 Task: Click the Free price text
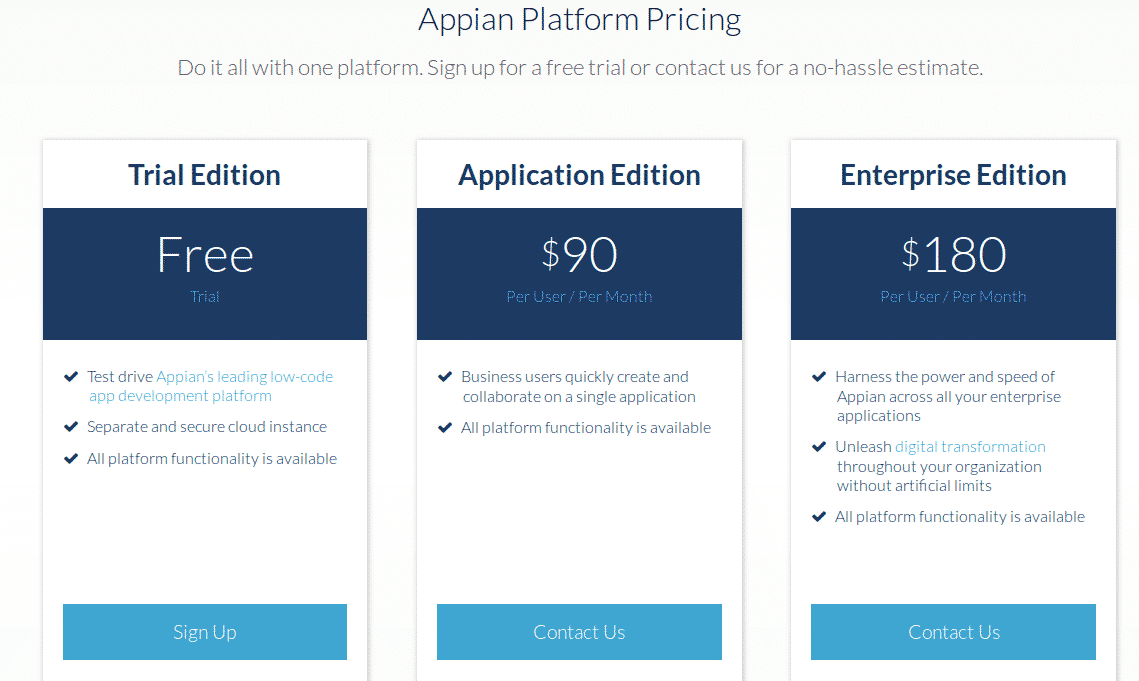205,255
